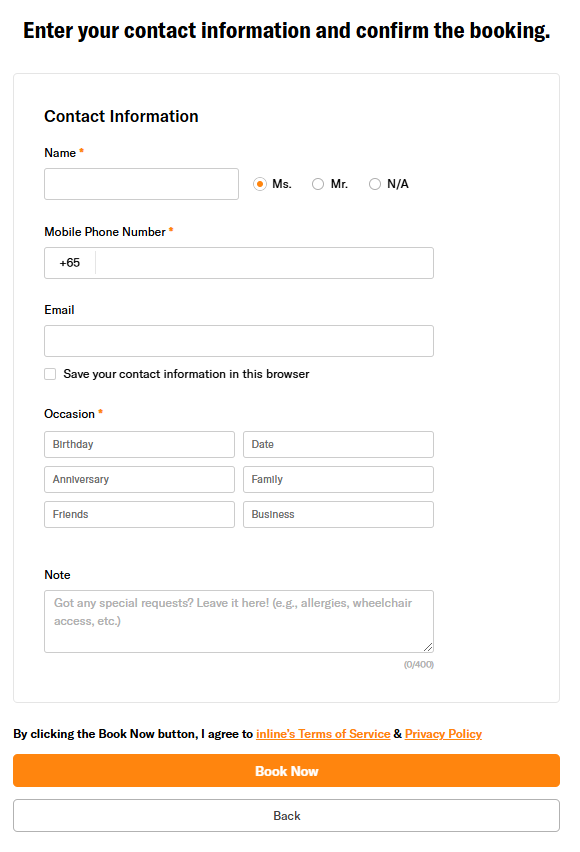
Task: Choose the N/A title option
Action: click(375, 184)
